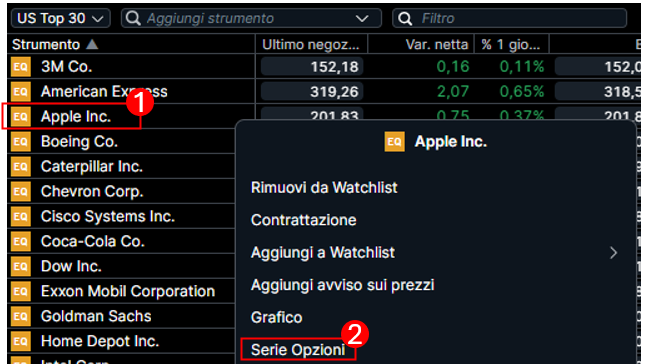
Task: Expand the Aggiungi a Watchlist submenu arrow
Action: click(x=614, y=253)
